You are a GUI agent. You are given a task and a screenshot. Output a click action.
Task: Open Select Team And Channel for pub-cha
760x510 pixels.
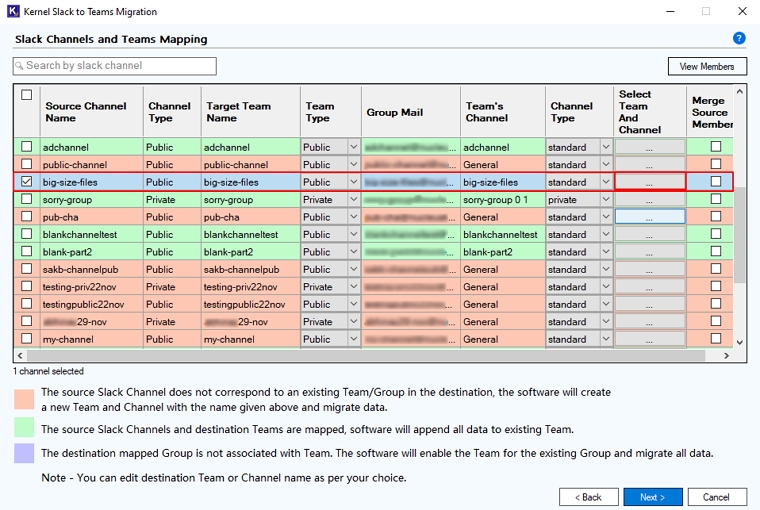point(650,217)
